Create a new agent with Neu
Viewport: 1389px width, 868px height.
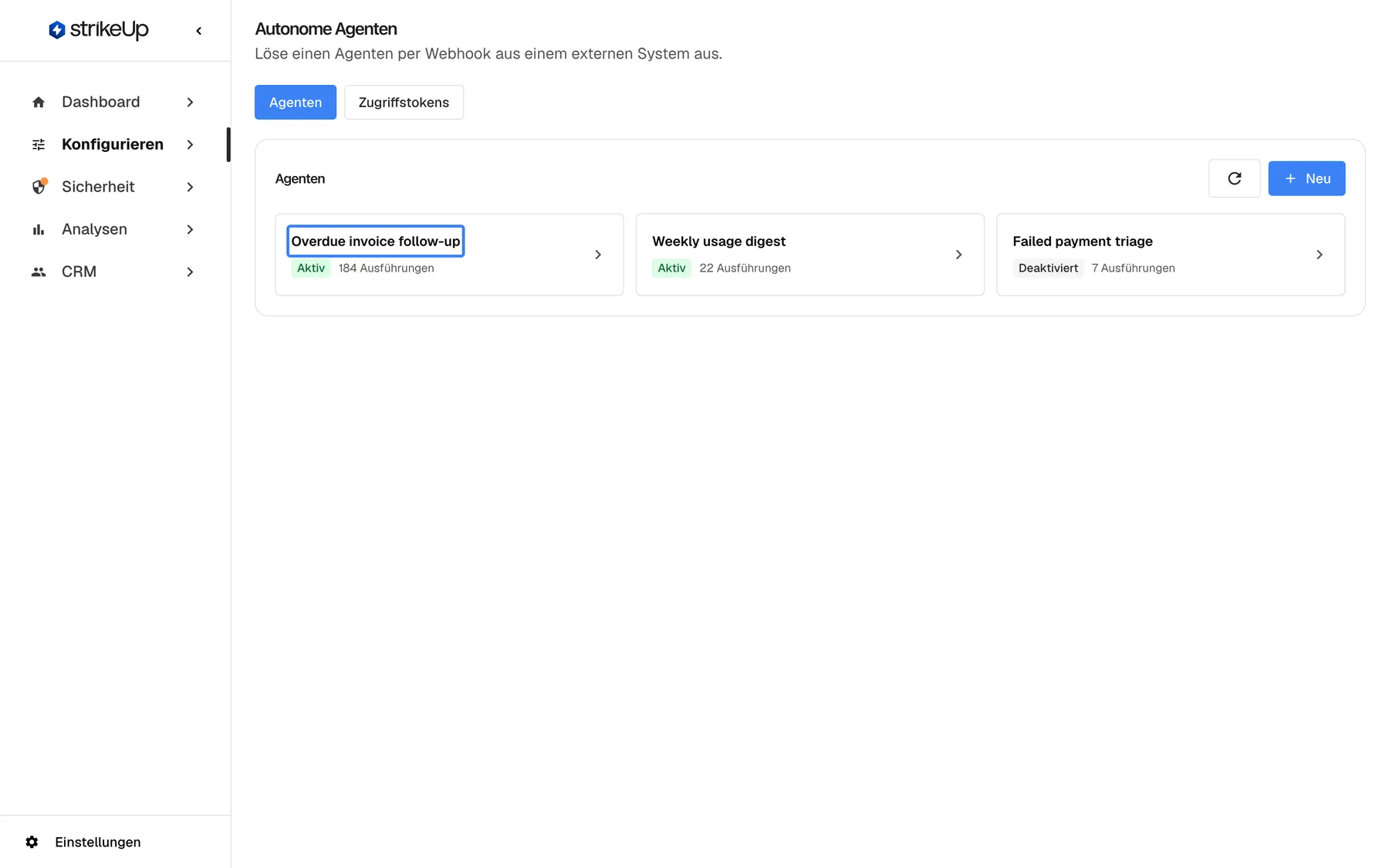tap(1306, 178)
